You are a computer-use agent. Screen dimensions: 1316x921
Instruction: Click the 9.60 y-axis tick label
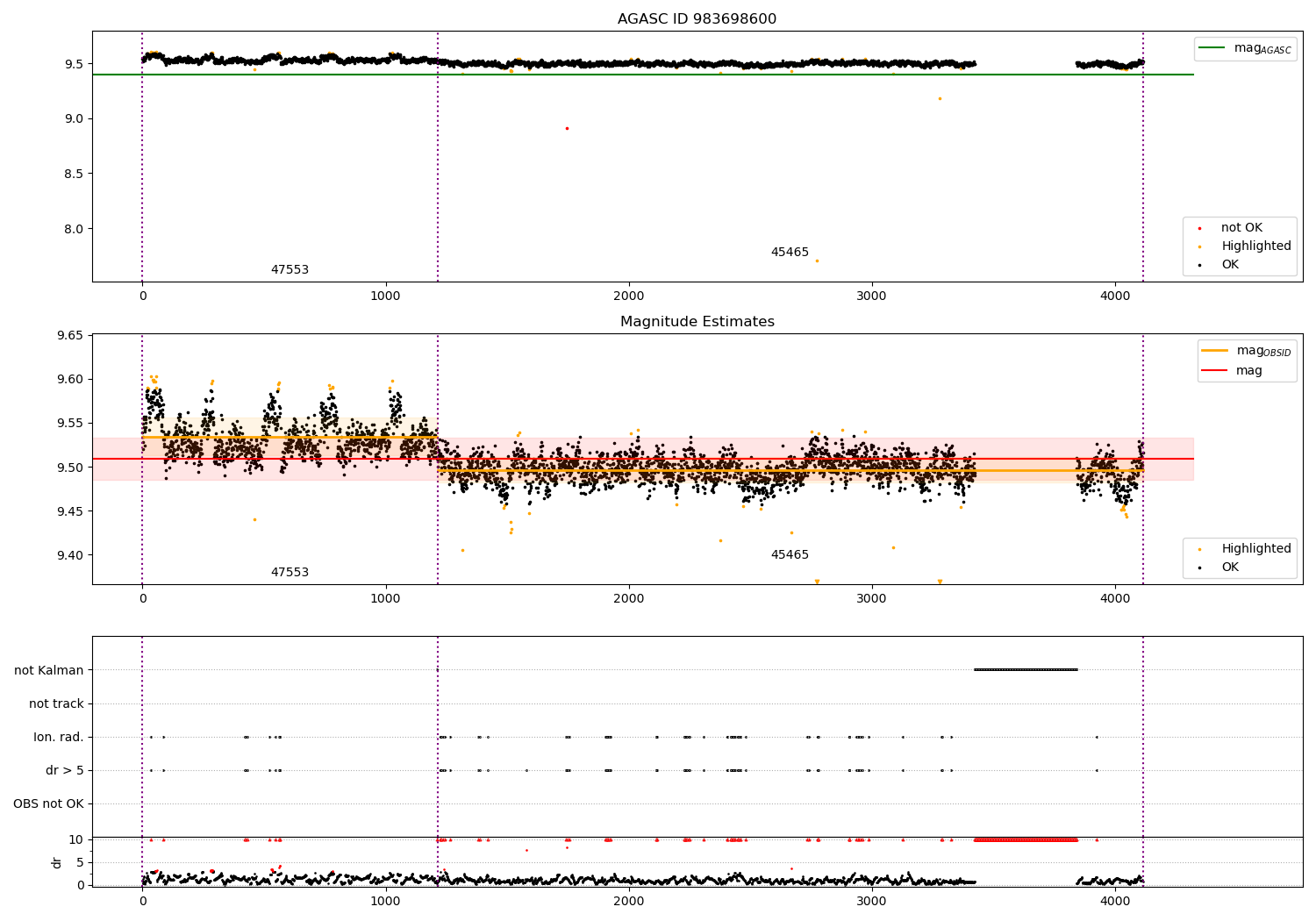69,380
